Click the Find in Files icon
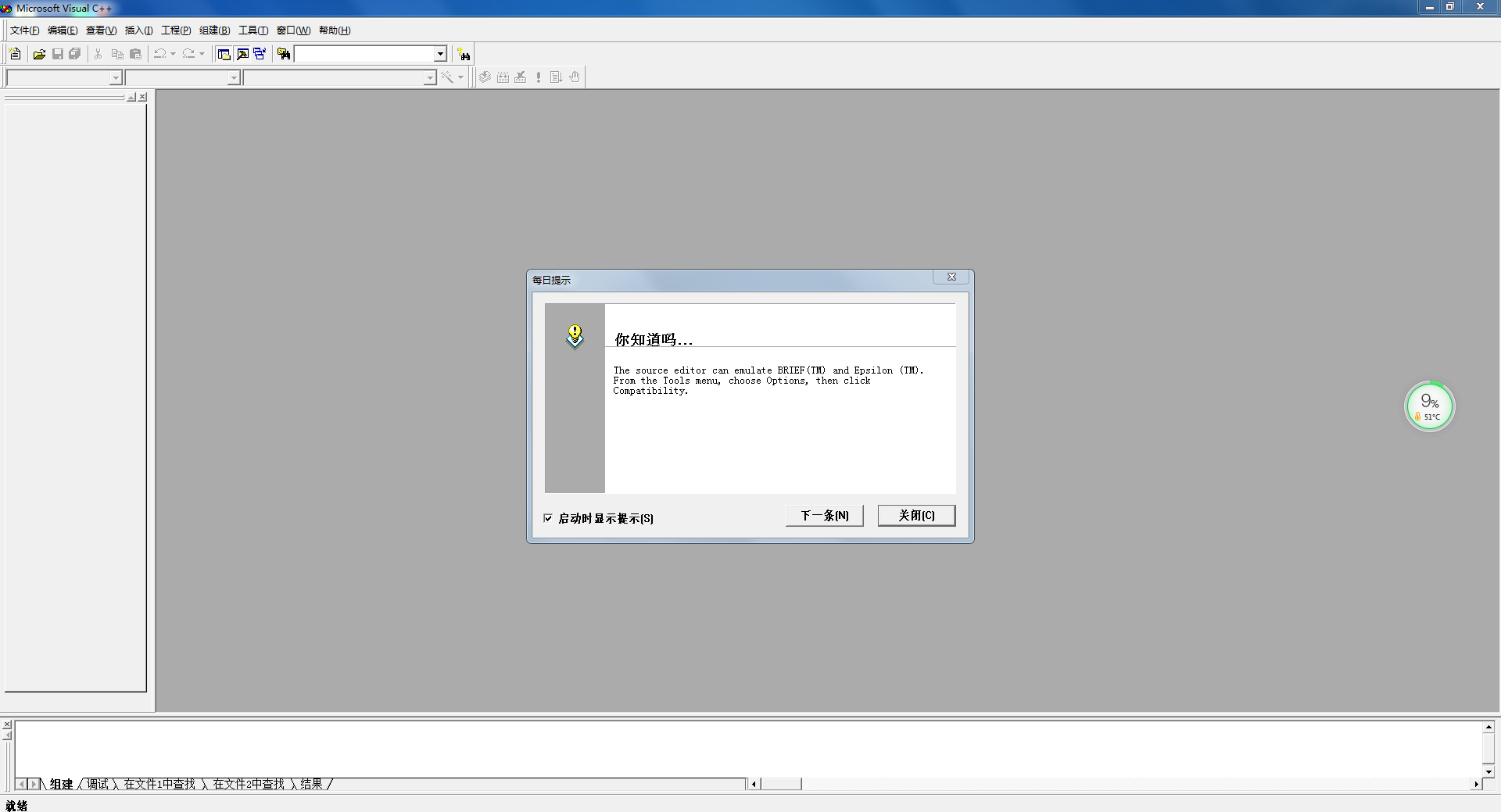1501x812 pixels. pyautogui.click(x=284, y=54)
